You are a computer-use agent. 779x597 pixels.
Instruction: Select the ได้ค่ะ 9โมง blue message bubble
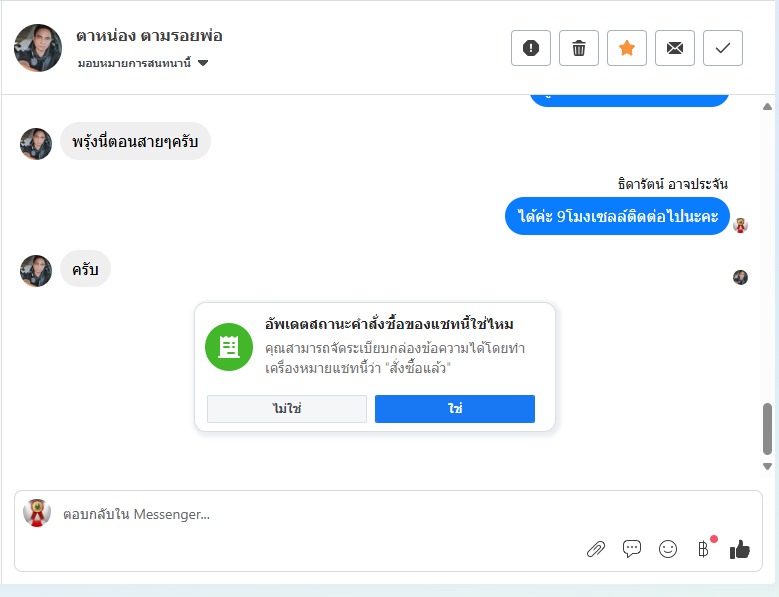[x=617, y=216]
